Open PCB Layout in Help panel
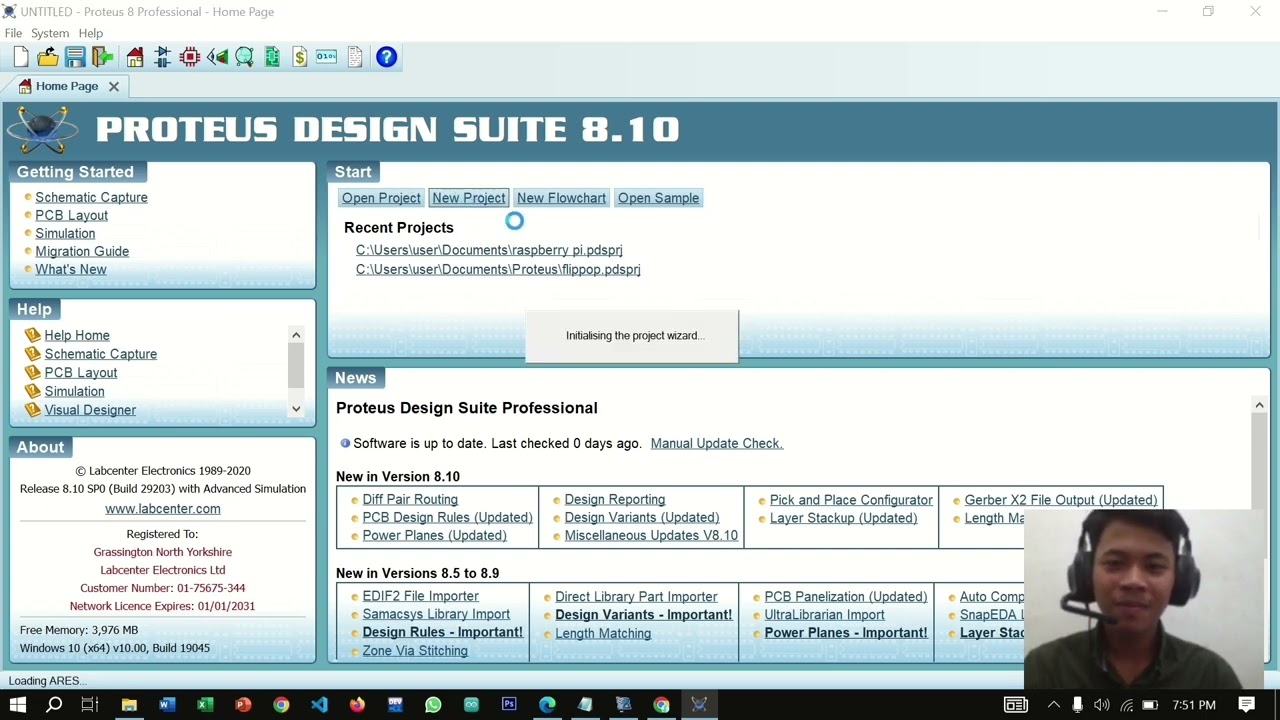The image size is (1280, 720). [x=80, y=372]
